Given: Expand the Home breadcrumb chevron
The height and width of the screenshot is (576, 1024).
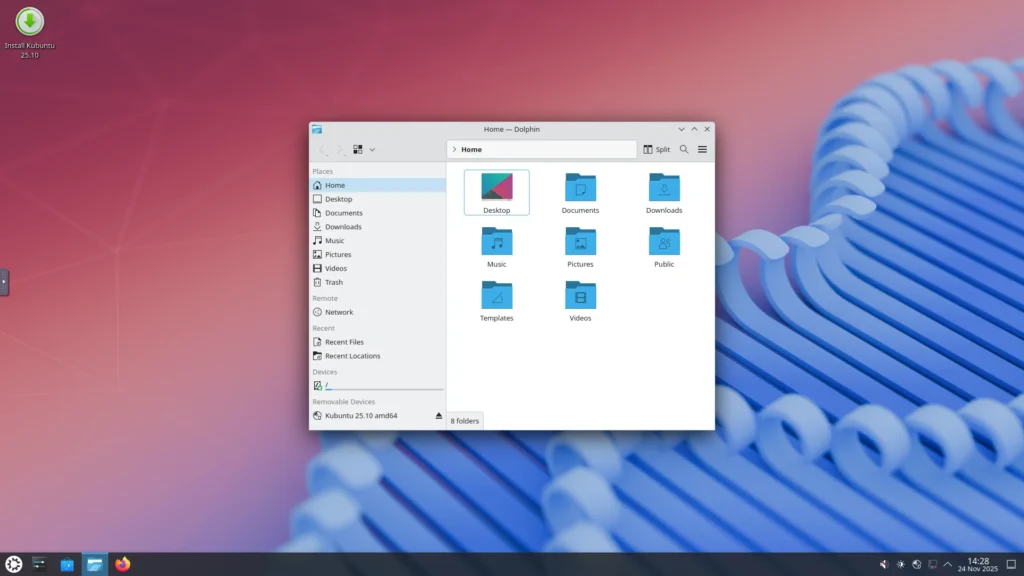Looking at the screenshot, I should pos(454,149).
